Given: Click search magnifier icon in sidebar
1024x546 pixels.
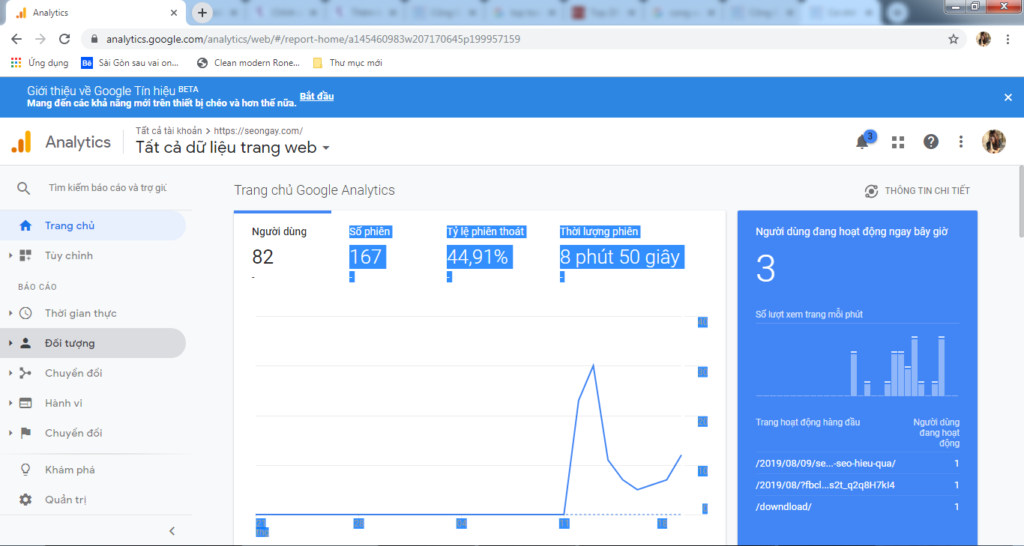Looking at the screenshot, I should pyautogui.click(x=24, y=188).
